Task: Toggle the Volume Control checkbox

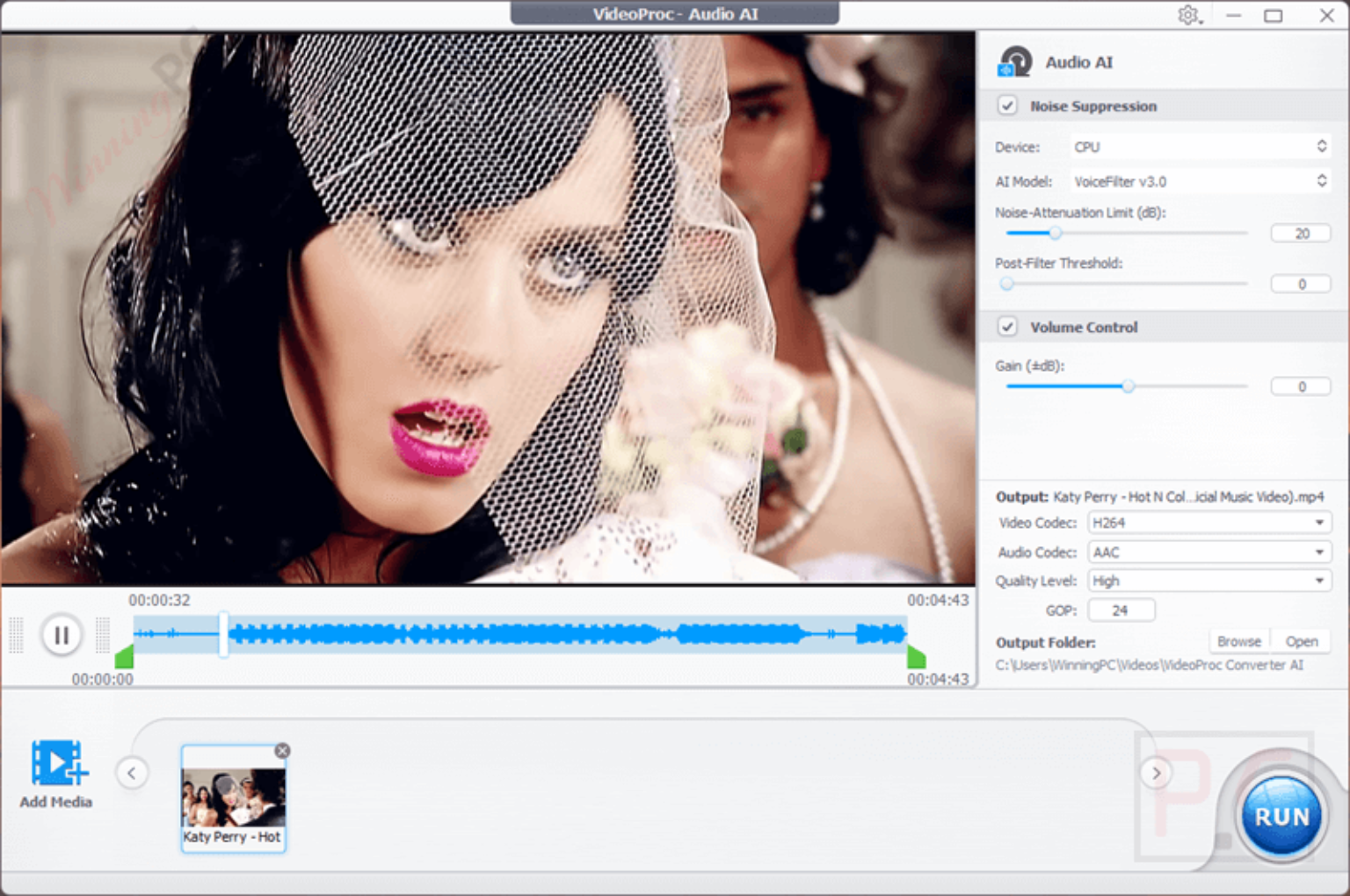Action: [x=1007, y=327]
